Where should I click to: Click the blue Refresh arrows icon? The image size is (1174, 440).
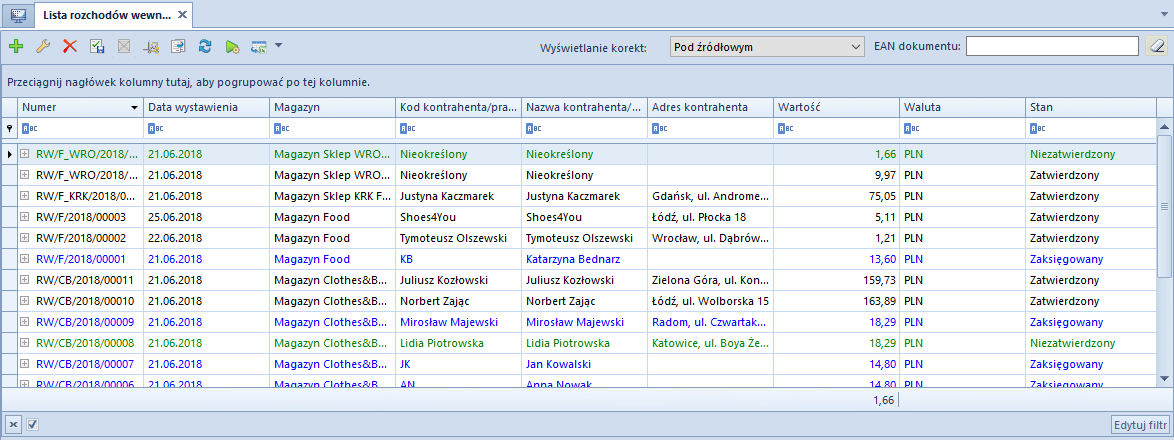204,46
